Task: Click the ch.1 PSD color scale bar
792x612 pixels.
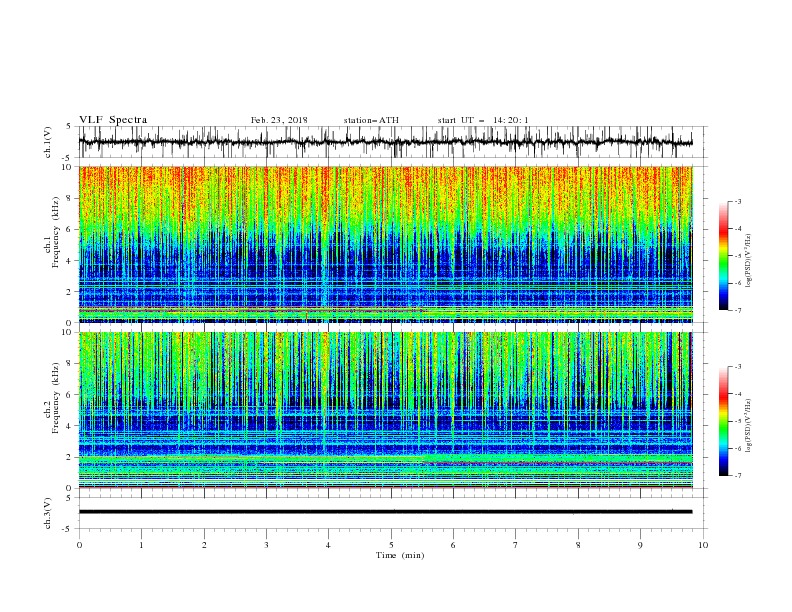Action: [724, 256]
